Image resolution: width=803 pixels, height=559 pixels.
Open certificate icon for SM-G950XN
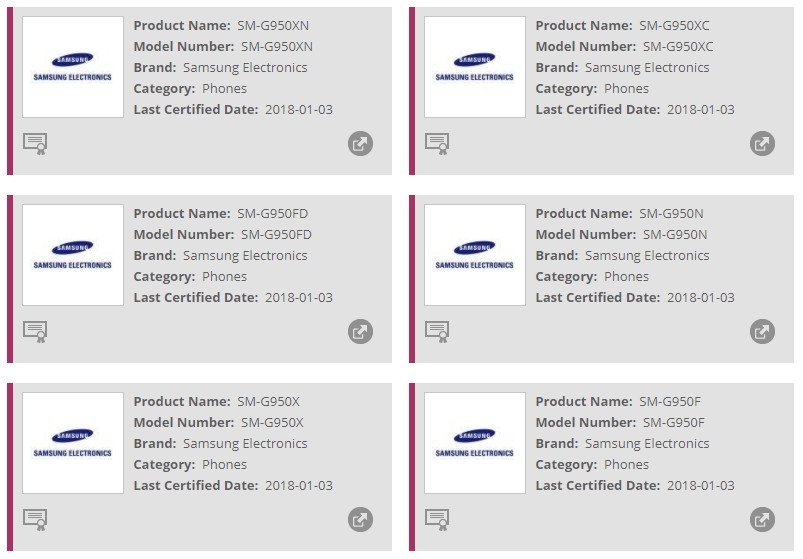(x=35, y=144)
